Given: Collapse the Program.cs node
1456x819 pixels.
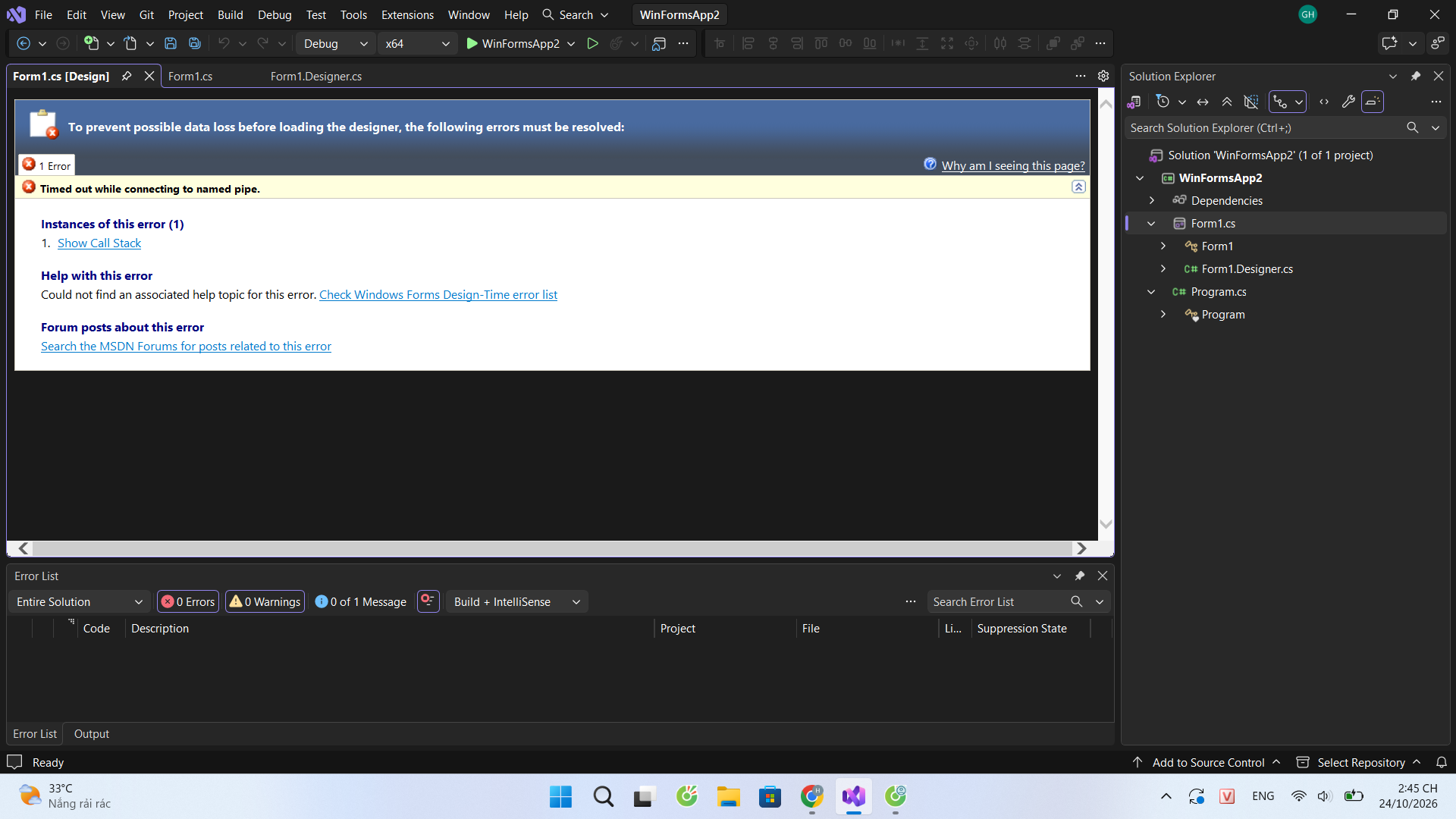Looking at the screenshot, I should [x=1151, y=291].
